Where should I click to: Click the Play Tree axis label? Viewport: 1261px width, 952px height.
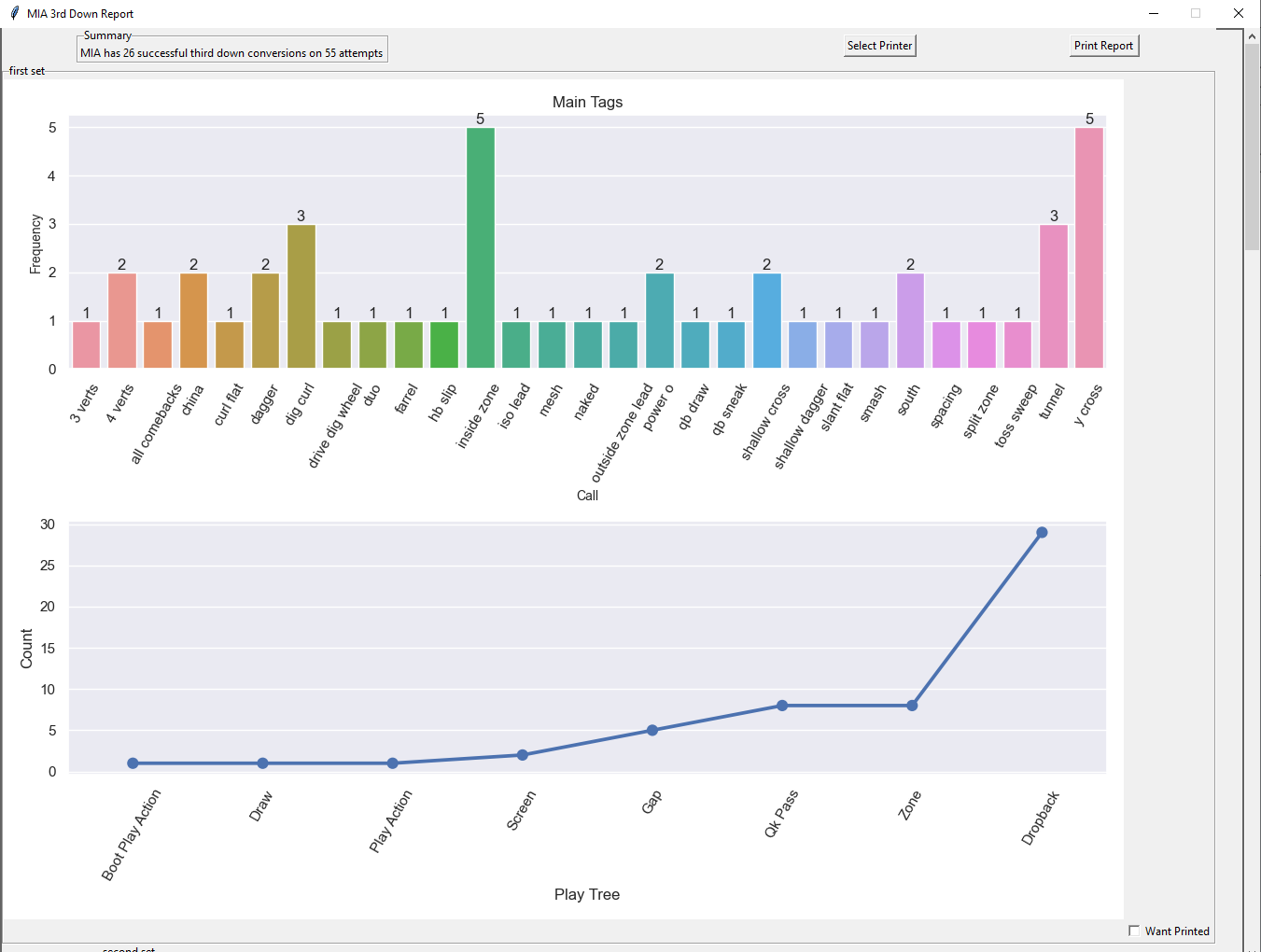coord(587,894)
